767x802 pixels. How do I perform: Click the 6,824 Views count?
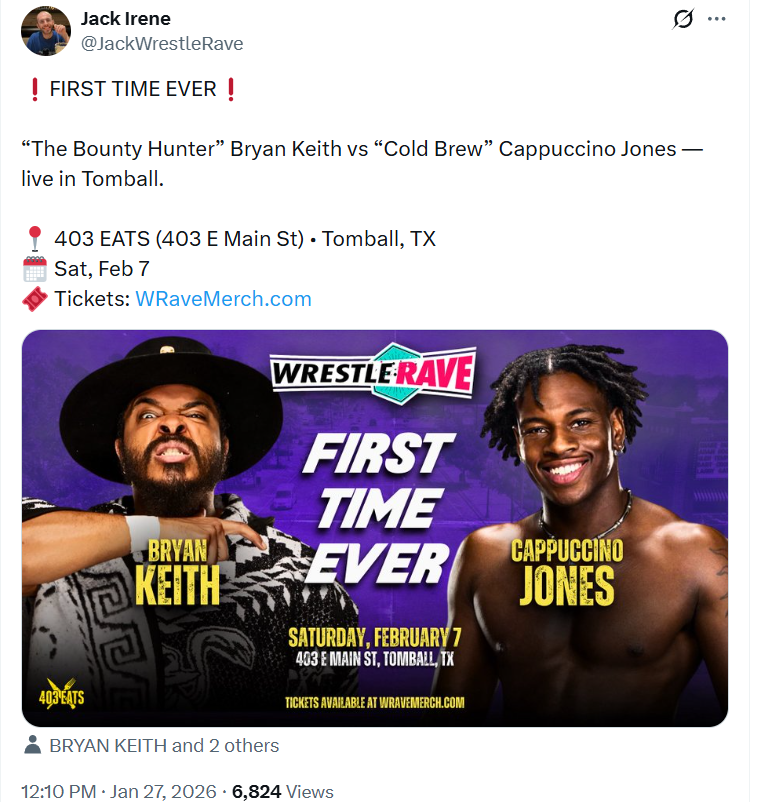pyautogui.click(x=283, y=791)
